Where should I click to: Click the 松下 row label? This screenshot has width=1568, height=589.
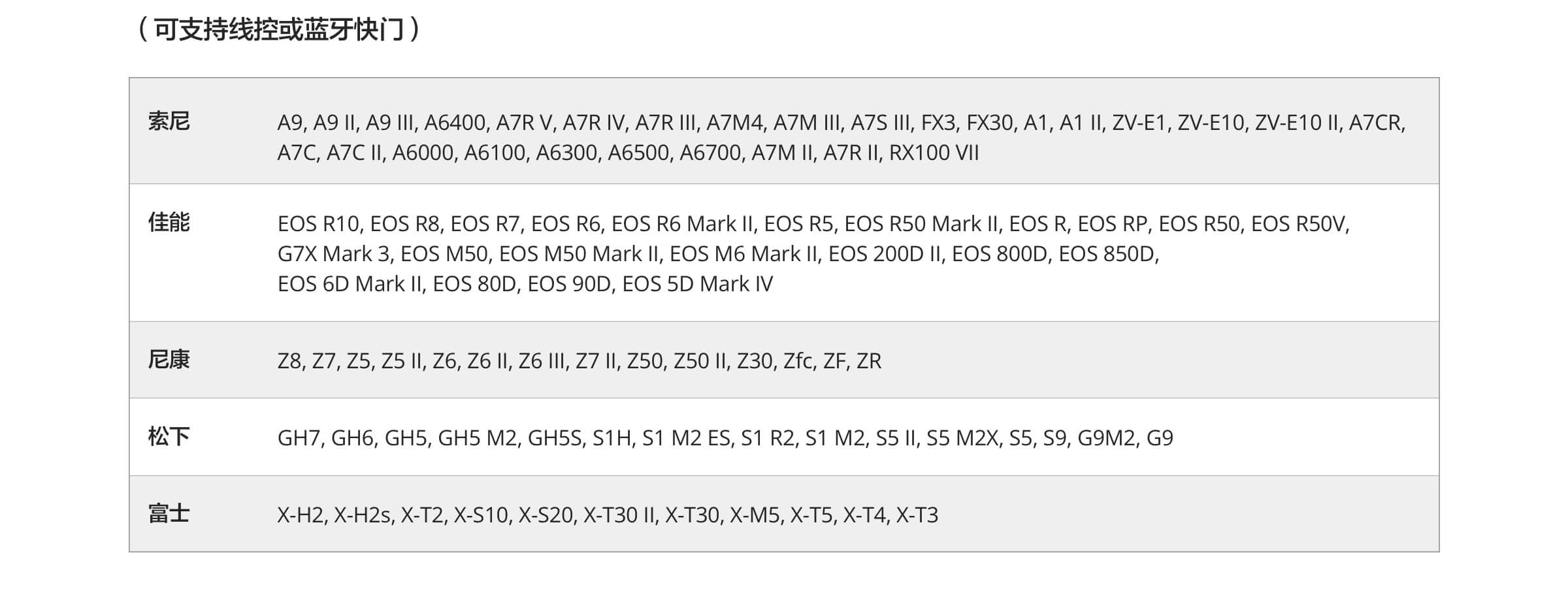(169, 436)
